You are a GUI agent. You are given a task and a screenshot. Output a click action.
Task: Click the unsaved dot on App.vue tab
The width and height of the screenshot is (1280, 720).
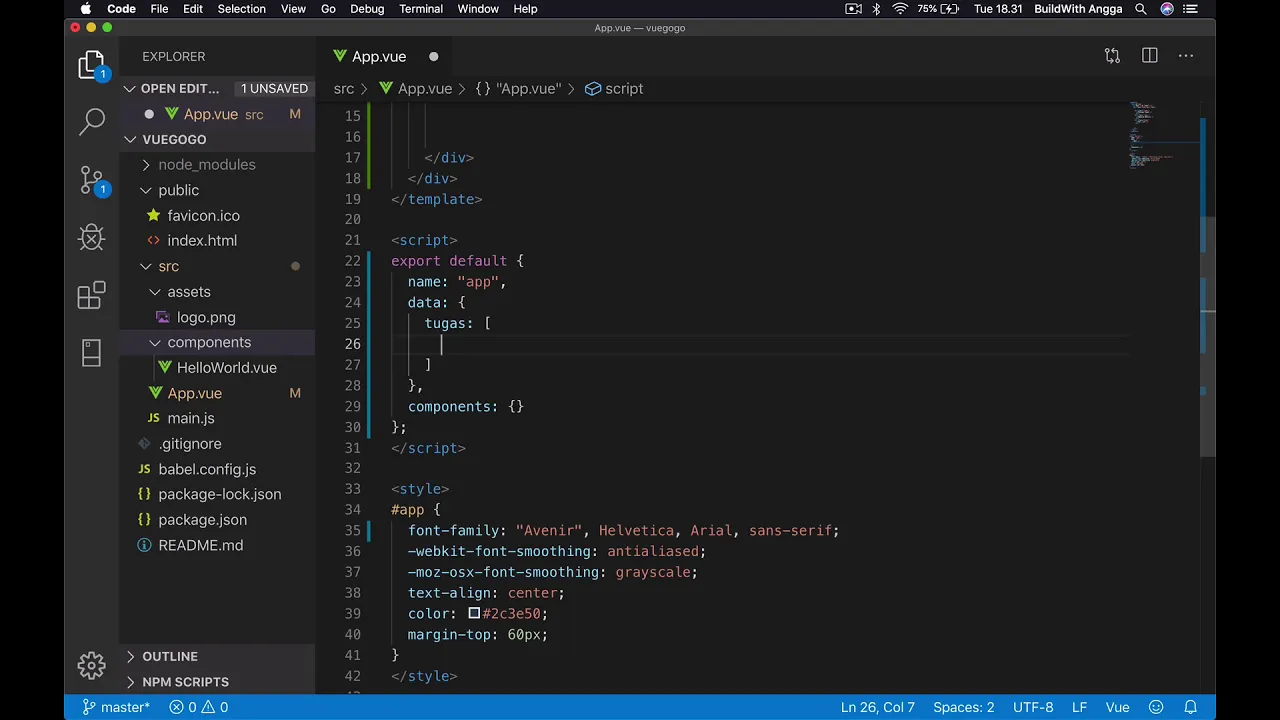pyautogui.click(x=434, y=57)
